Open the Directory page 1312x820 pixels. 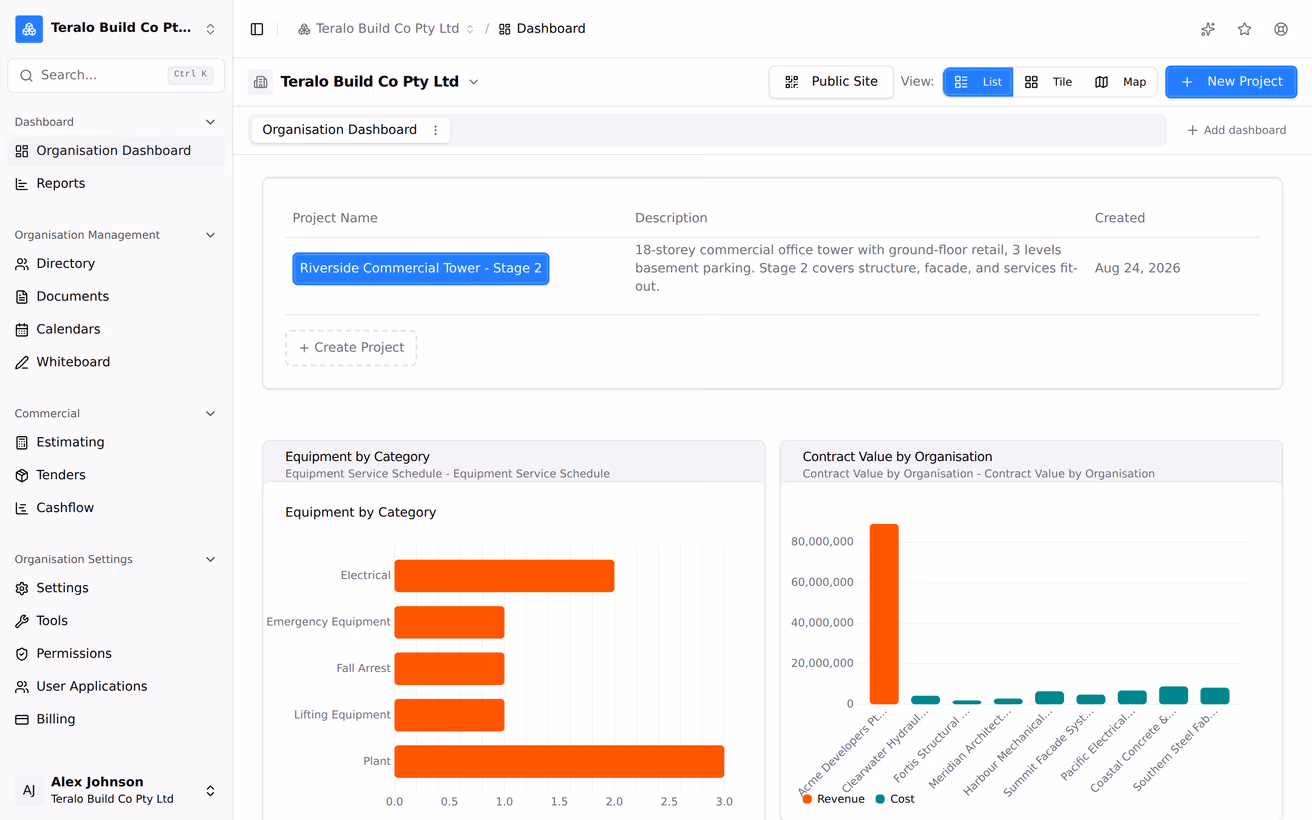116,264
